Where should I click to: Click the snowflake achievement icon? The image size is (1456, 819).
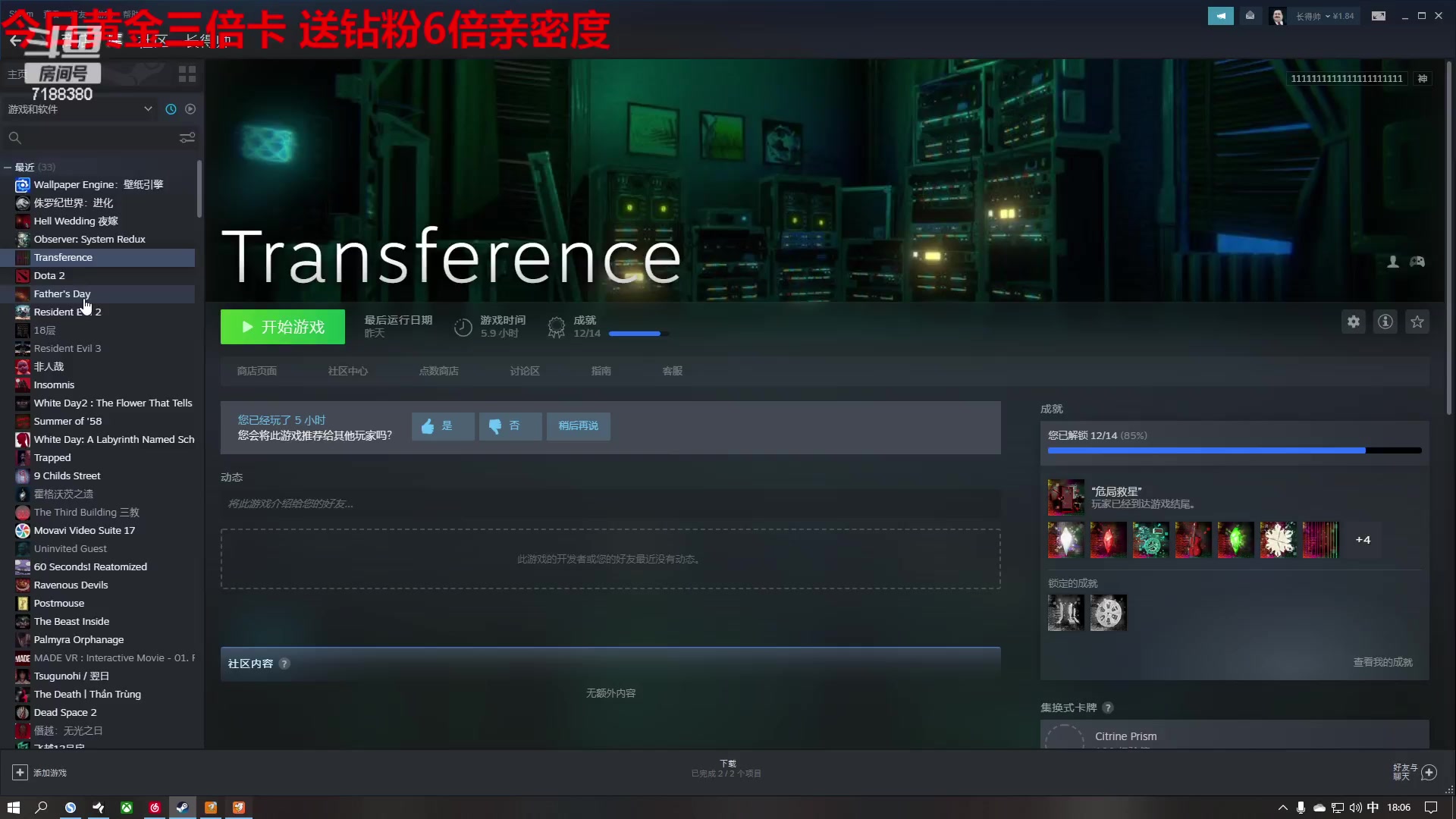(x=1279, y=540)
